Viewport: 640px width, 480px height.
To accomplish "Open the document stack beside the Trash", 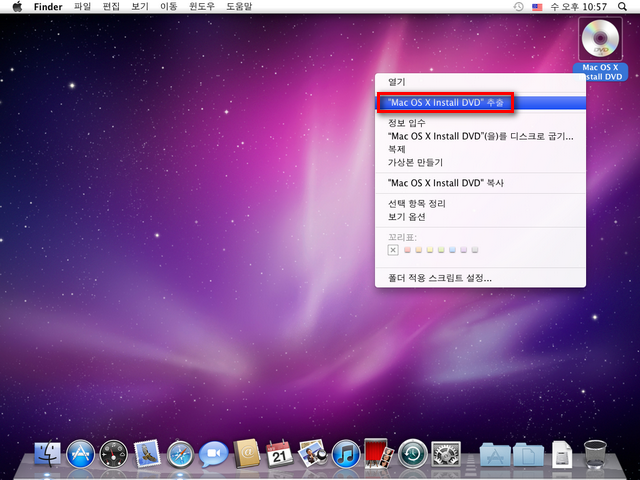I will click(x=562, y=454).
